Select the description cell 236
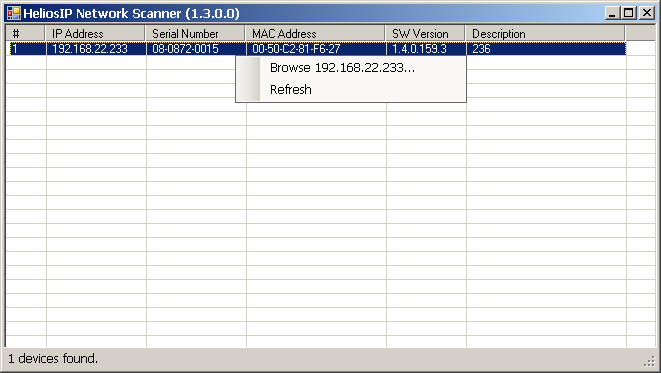This screenshot has height=373, width=661. pyautogui.click(x=546, y=49)
